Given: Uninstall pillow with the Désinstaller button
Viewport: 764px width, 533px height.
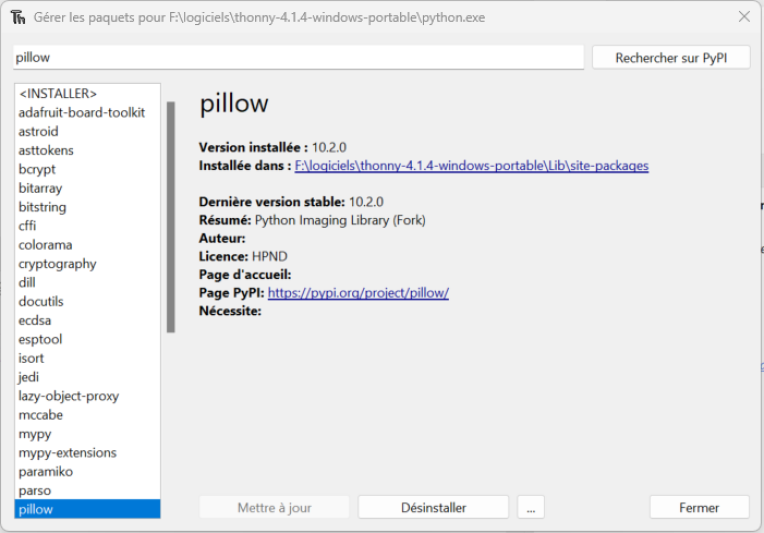Looking at the screenshot, I should click(433, 508).
